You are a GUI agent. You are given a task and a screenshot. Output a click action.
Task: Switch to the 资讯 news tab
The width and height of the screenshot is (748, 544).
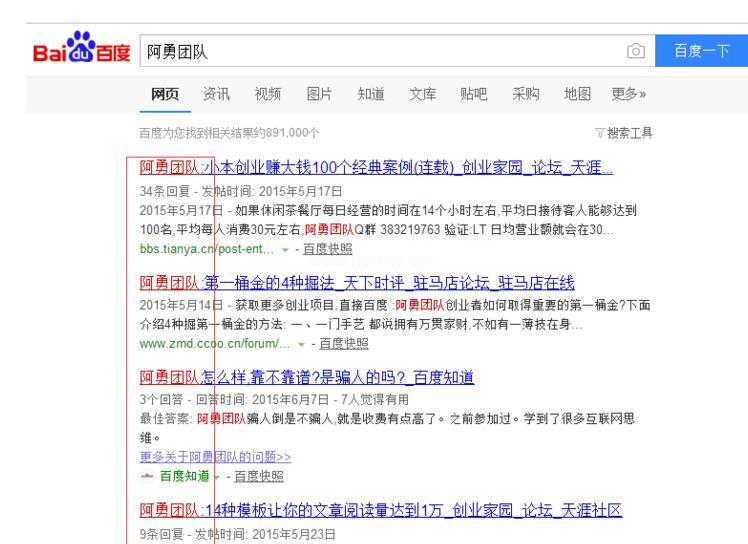[x=217, y=95]
